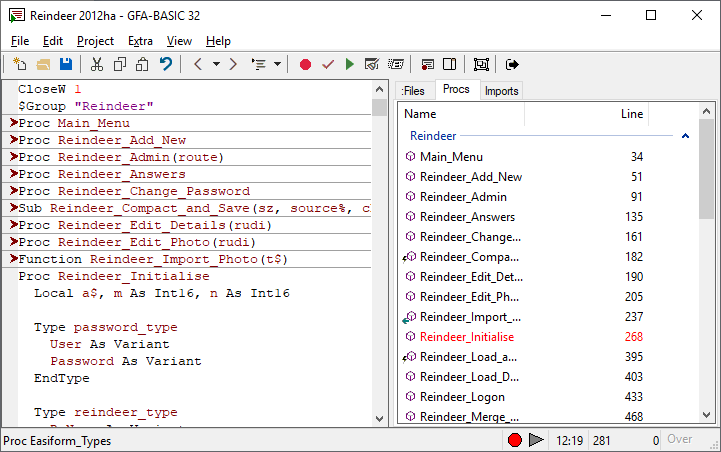
Task: Click the New file toolbar icon
Action: 20,64
